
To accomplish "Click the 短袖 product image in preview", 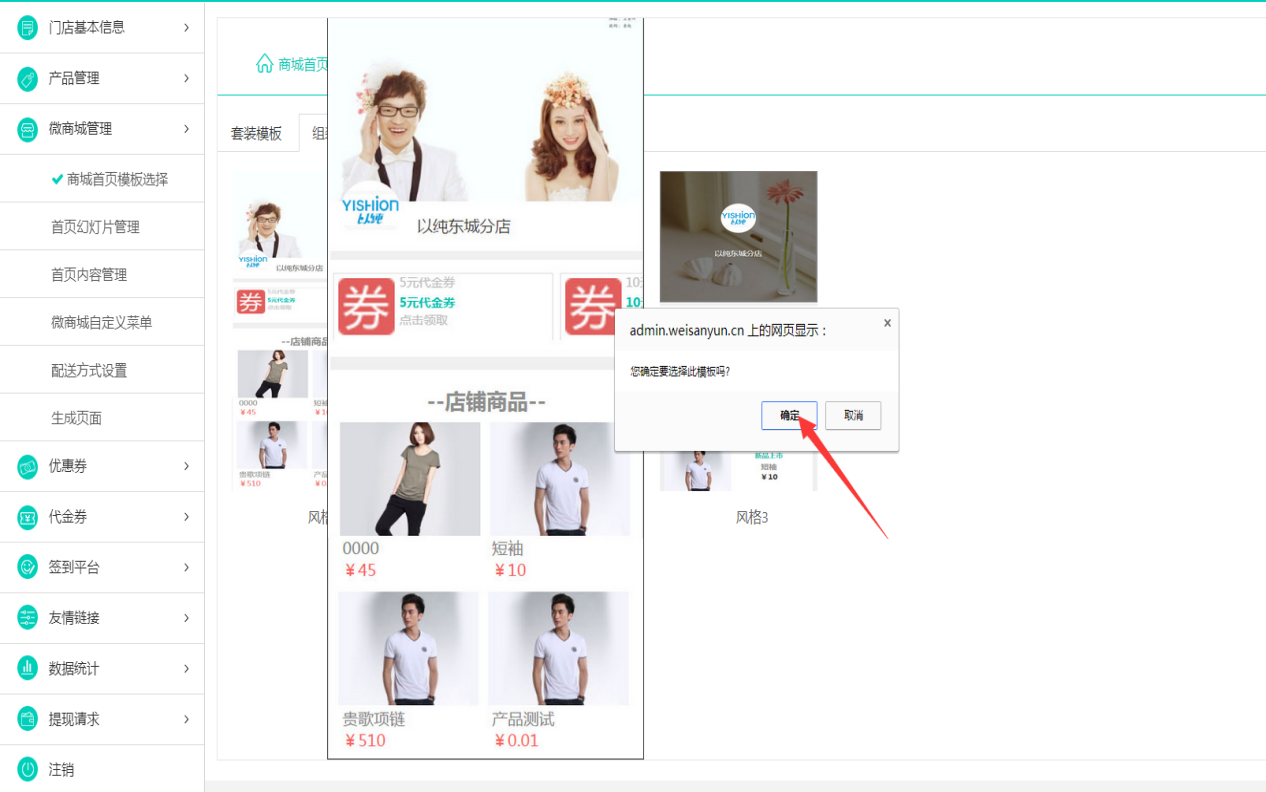I will (x=560, y=479).
